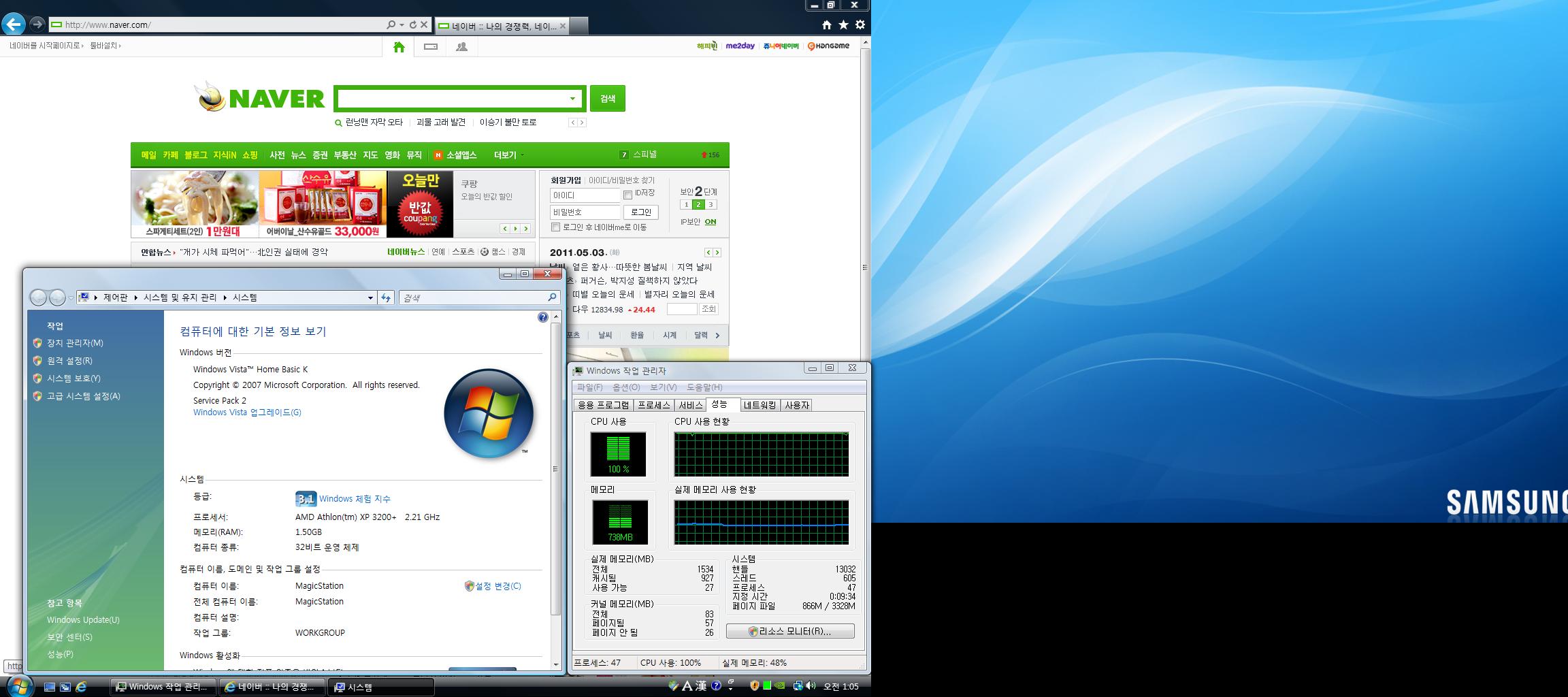Click Internet Explorer quick launch icon
This screenshot has width=1568, height=697.
click(x=81, y=687)
